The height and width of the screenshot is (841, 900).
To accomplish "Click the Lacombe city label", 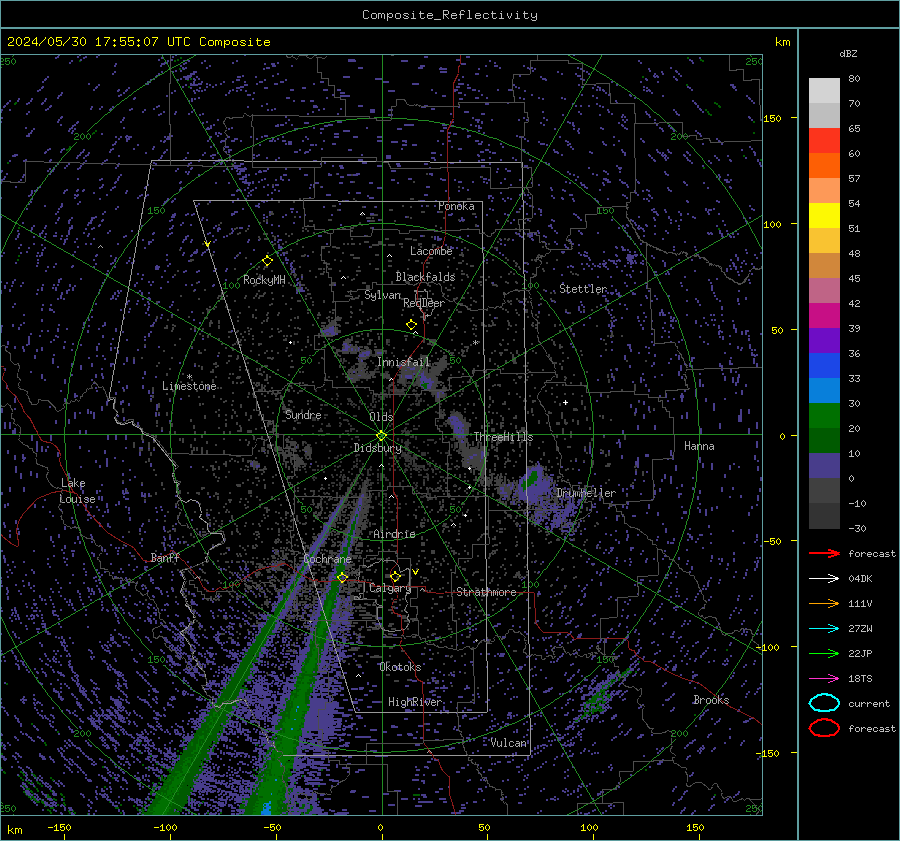I will [431, 251].
